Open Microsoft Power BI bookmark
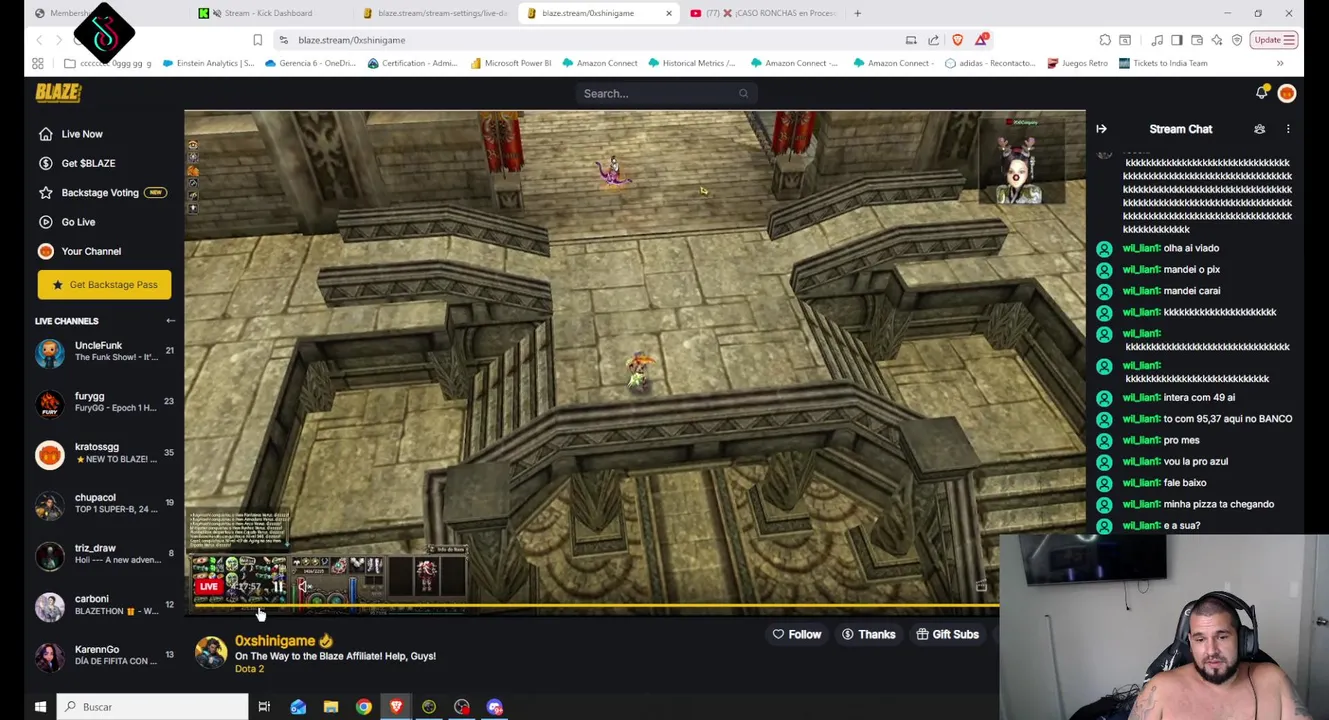Viewport: 1329px width, 720px height. click(x=510, y=63)
